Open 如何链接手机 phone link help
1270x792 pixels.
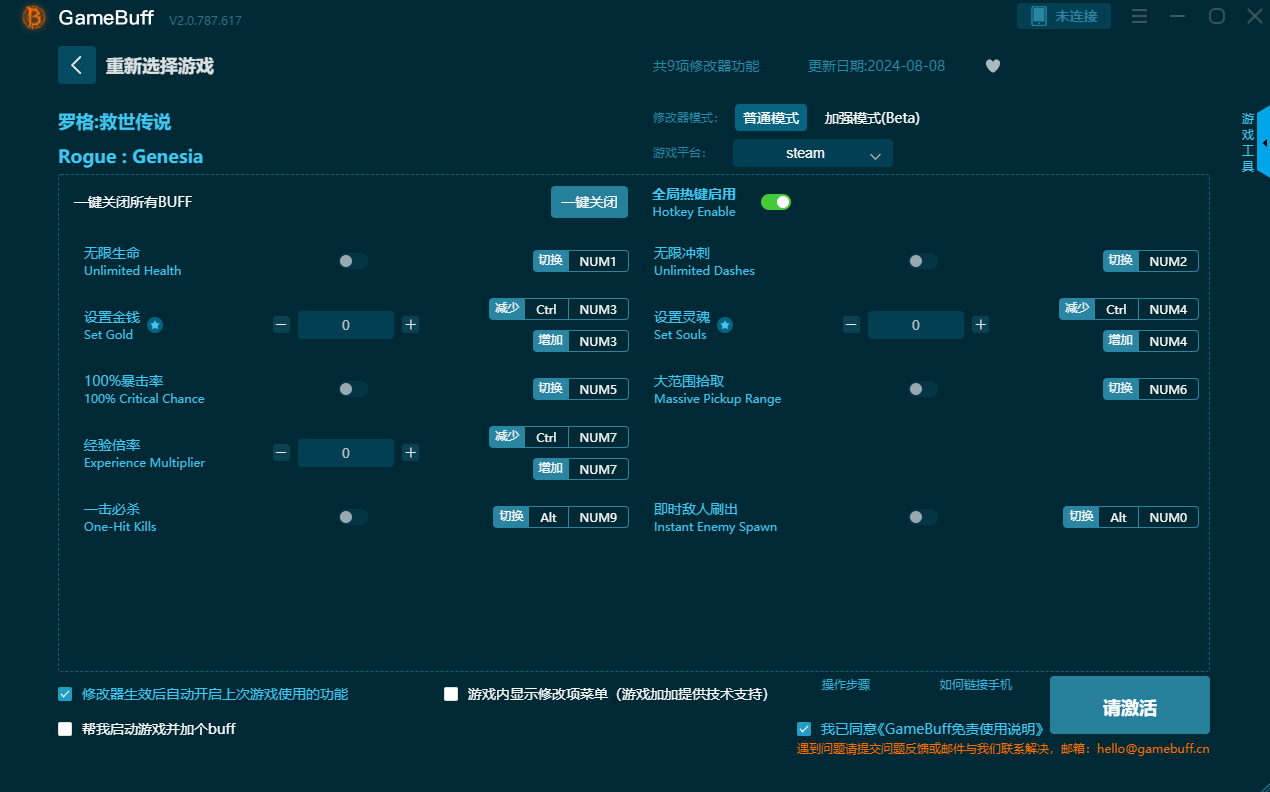[976, 685]
